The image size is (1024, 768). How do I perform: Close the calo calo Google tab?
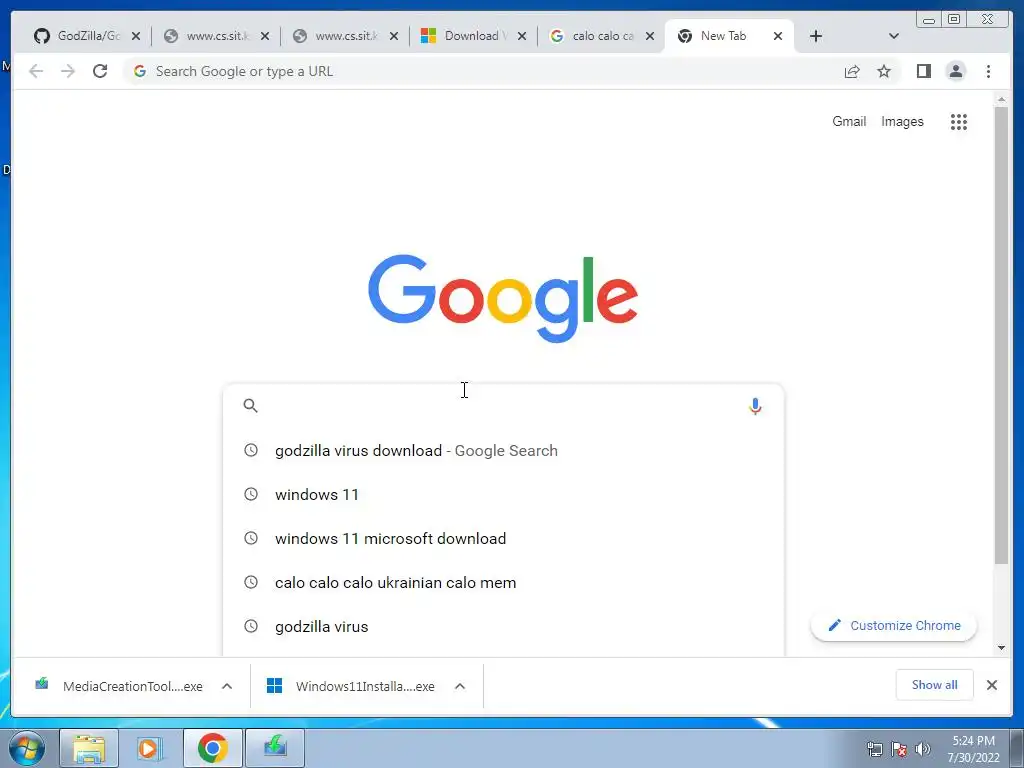pyautogui.click(x=650, y=37)
